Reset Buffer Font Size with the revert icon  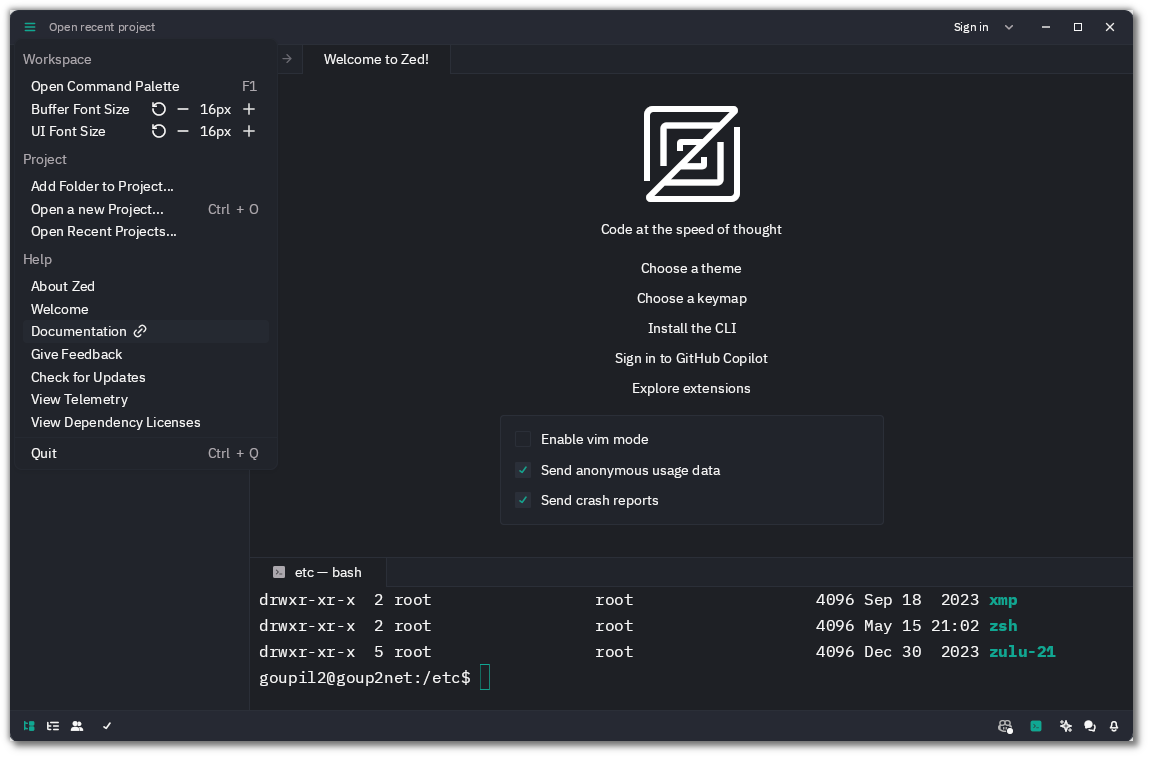point(158,109)
